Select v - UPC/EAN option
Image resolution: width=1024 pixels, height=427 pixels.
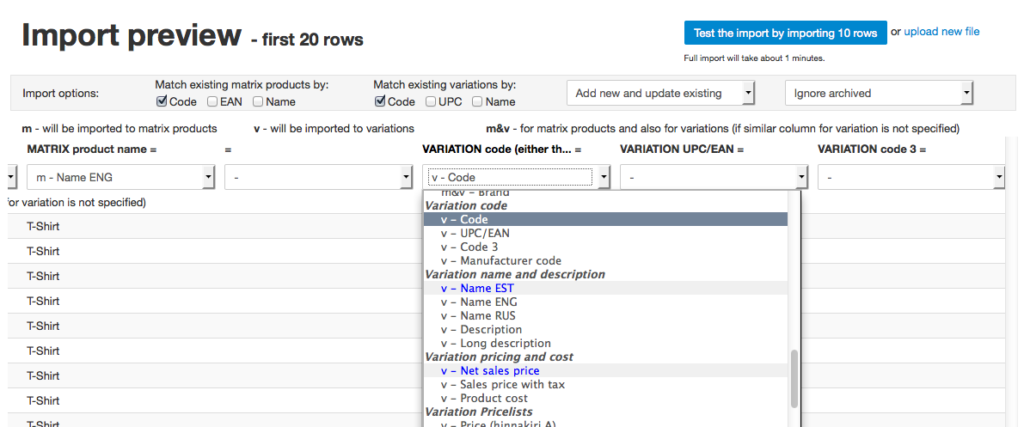click(605, 233)
